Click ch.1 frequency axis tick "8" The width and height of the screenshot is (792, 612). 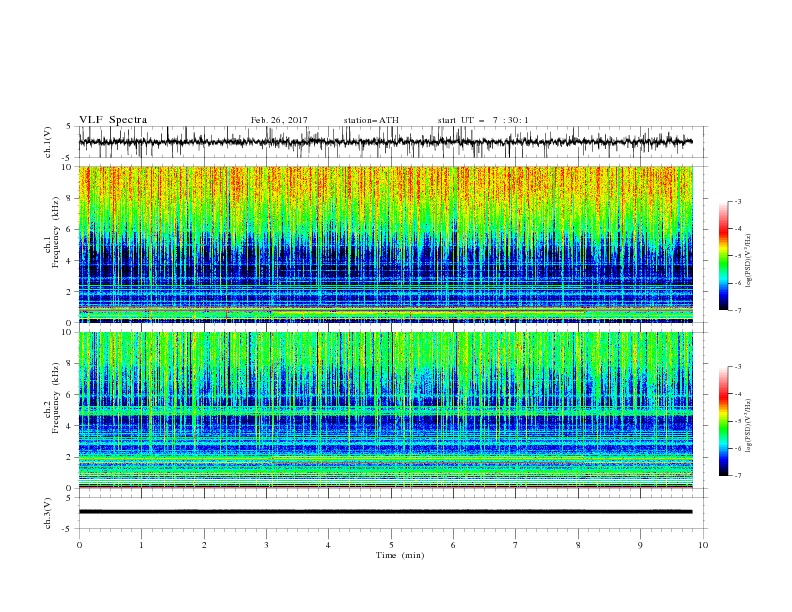click(x=70, y=198)
